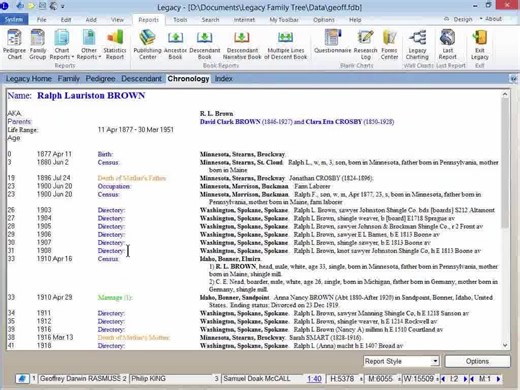This screenshot has width=520, height=390.
Task: Open the Tools ribbon tab
Action: click(x=180, y=20)
